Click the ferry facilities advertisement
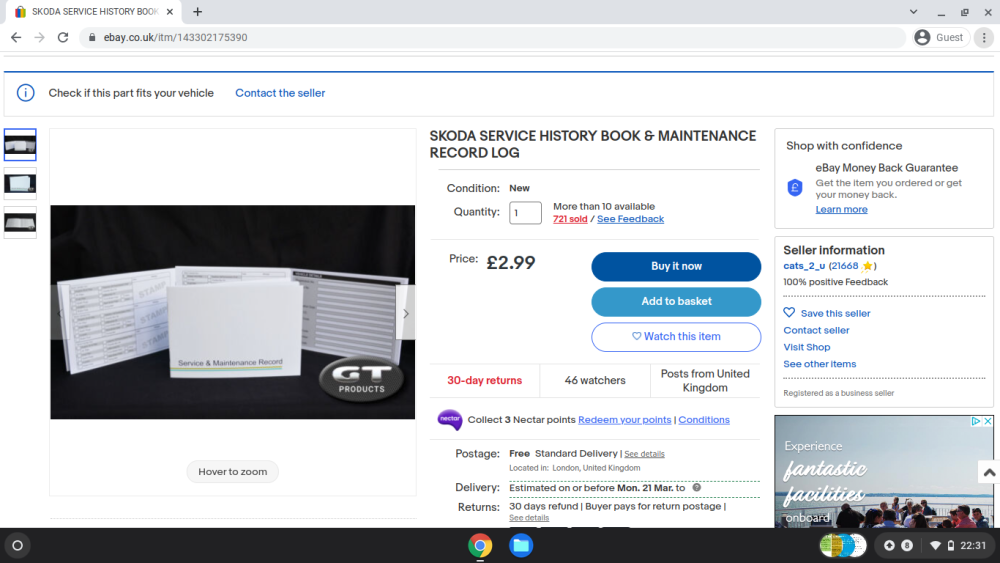Screen dimensions: 1000x563 click(x=883, y=472)
